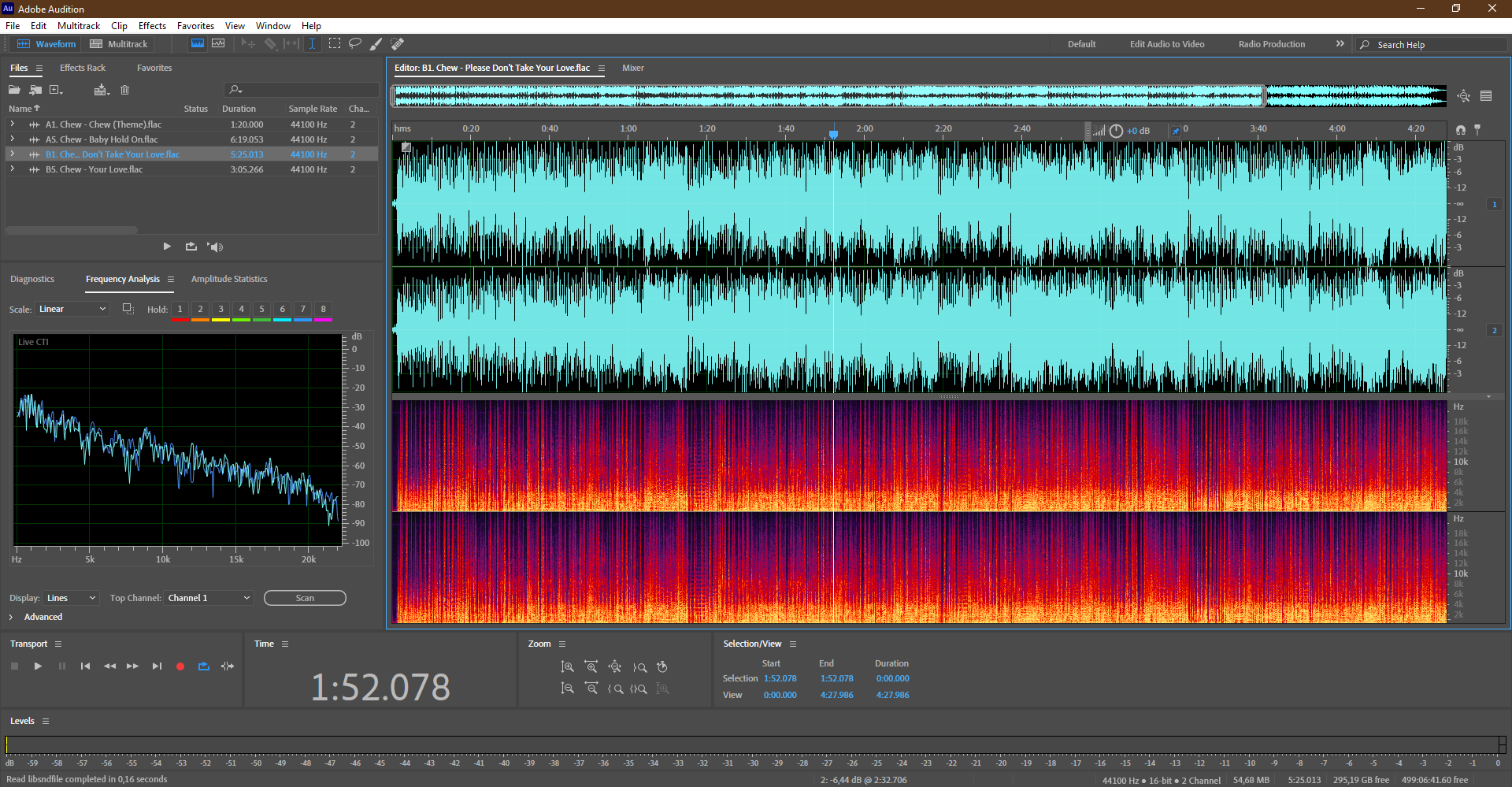Screen dimensions: 1512x787
Task: Click the Reset Zoom icon
Action: [x=662, y=667]
